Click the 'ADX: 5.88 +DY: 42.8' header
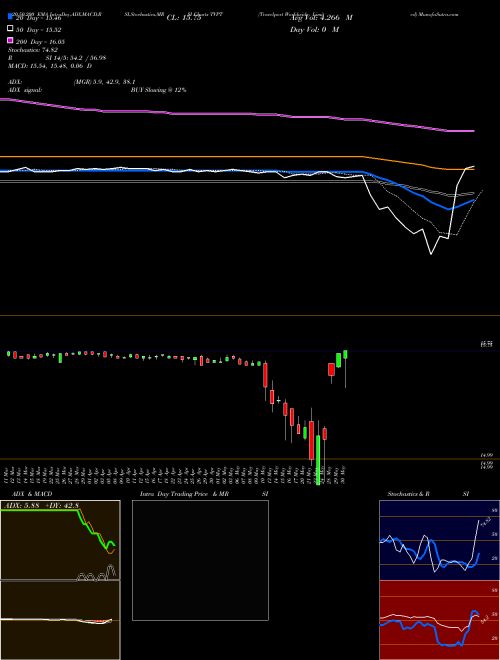The image size is (500, 660). (x=40, y=505)
